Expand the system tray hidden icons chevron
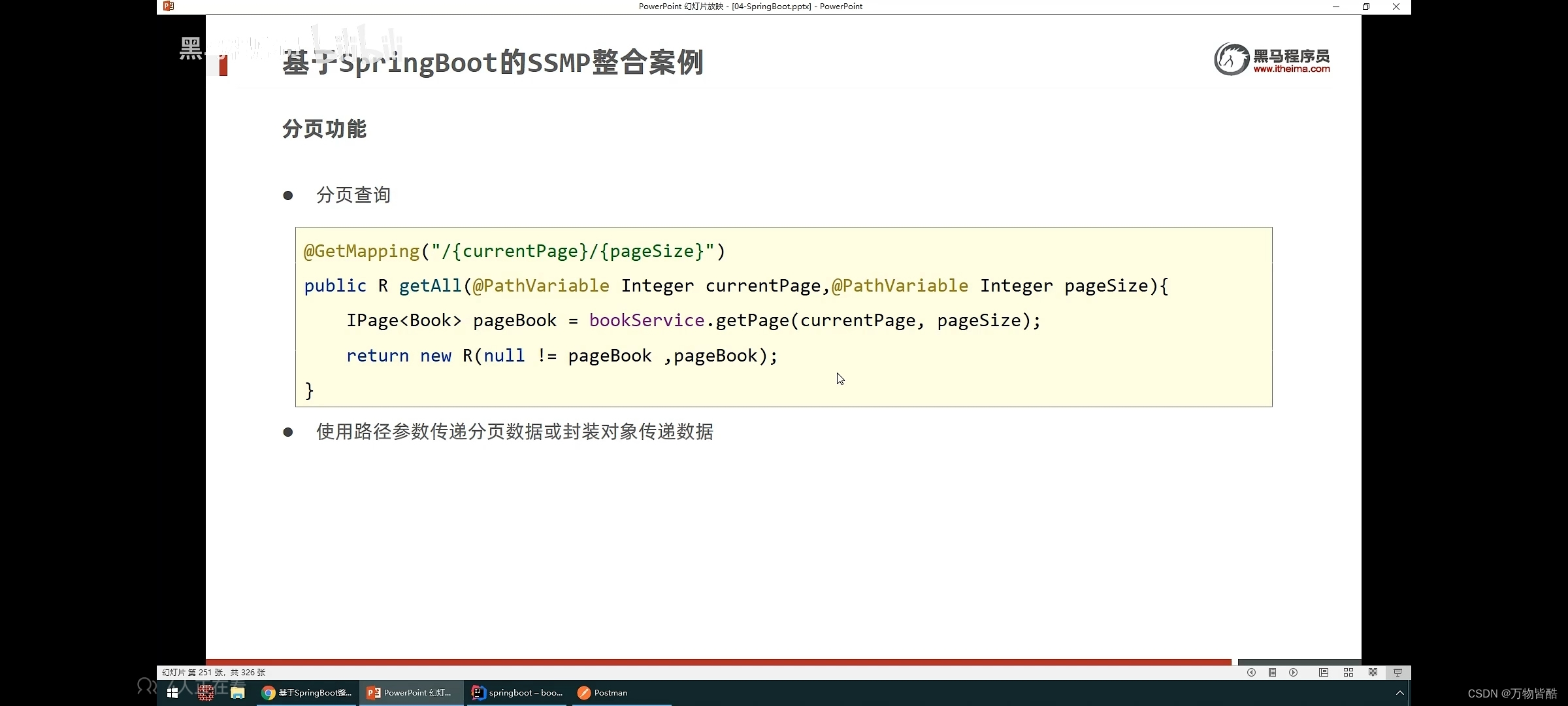The image size is (1568, 706). (1399, 693)
